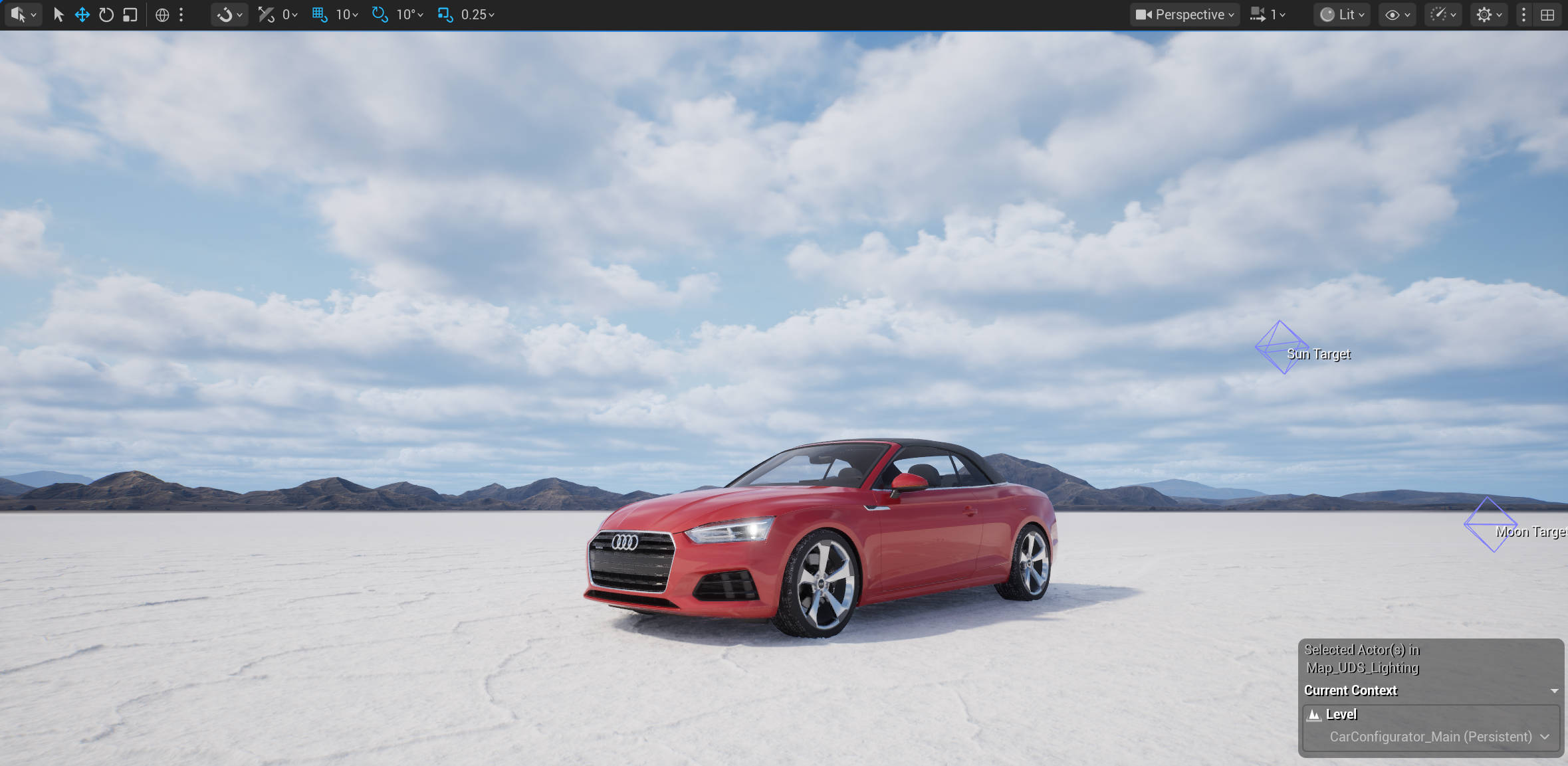This screenshot has width=1568, height=766.
Task: Open viewport settings gear menu
Action: [1489, 15]
